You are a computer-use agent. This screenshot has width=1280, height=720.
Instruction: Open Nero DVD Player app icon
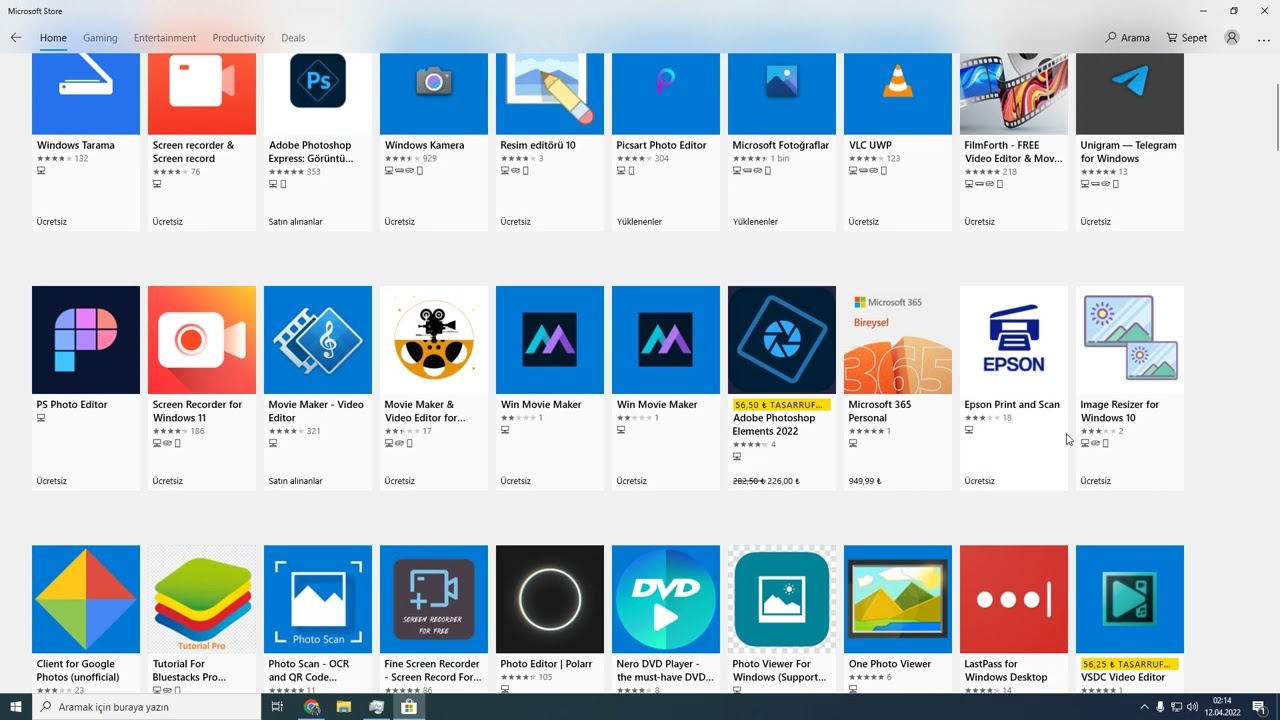pos(665,599)
